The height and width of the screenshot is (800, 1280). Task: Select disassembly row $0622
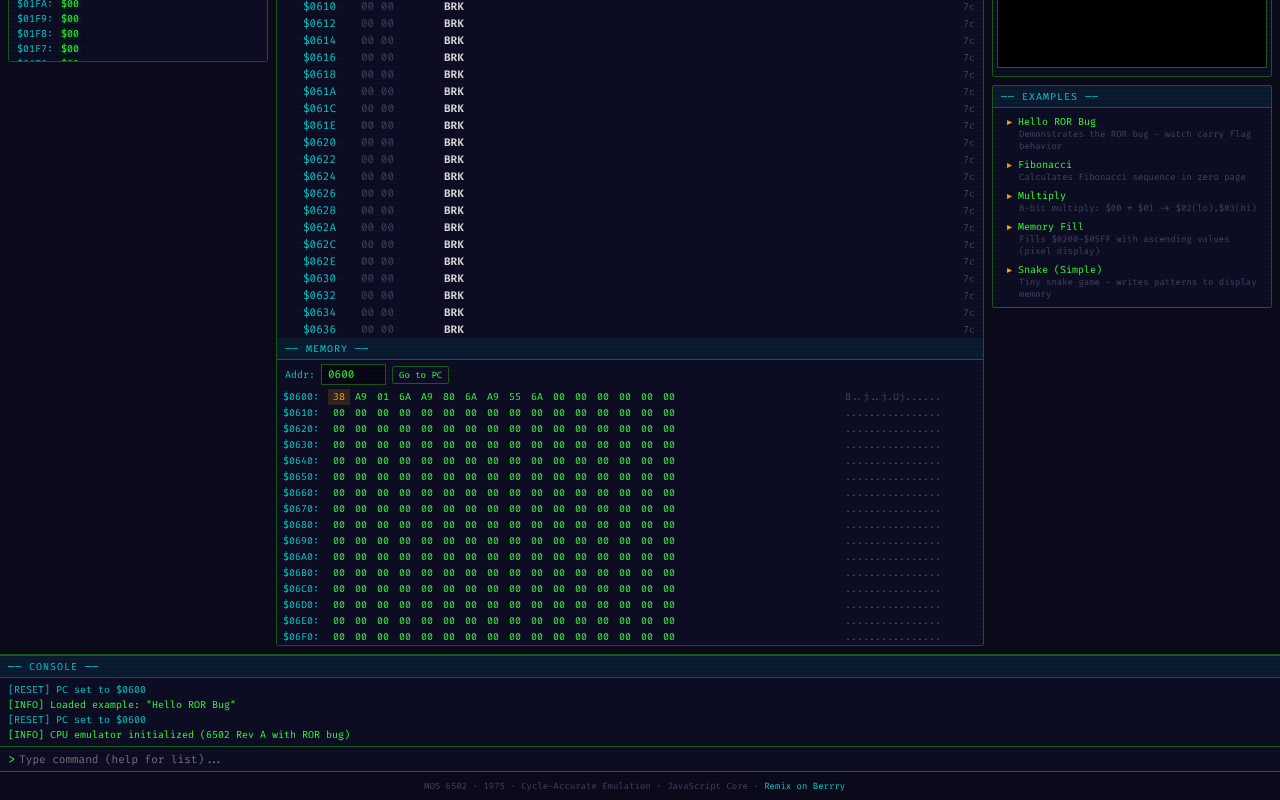[630, 159]
